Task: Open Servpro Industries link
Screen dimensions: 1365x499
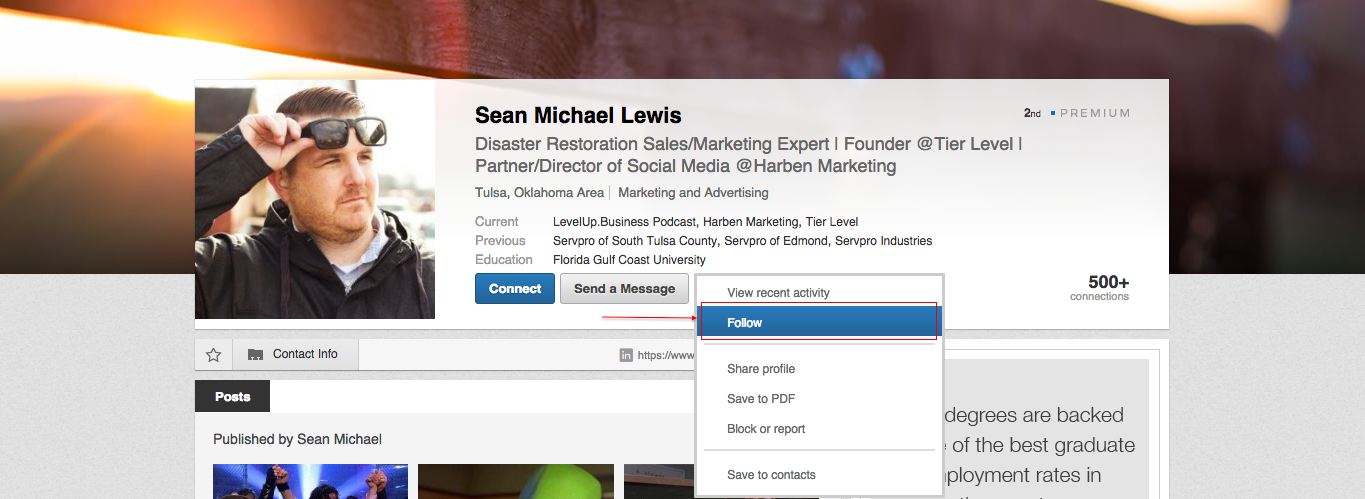Action: 884,241
